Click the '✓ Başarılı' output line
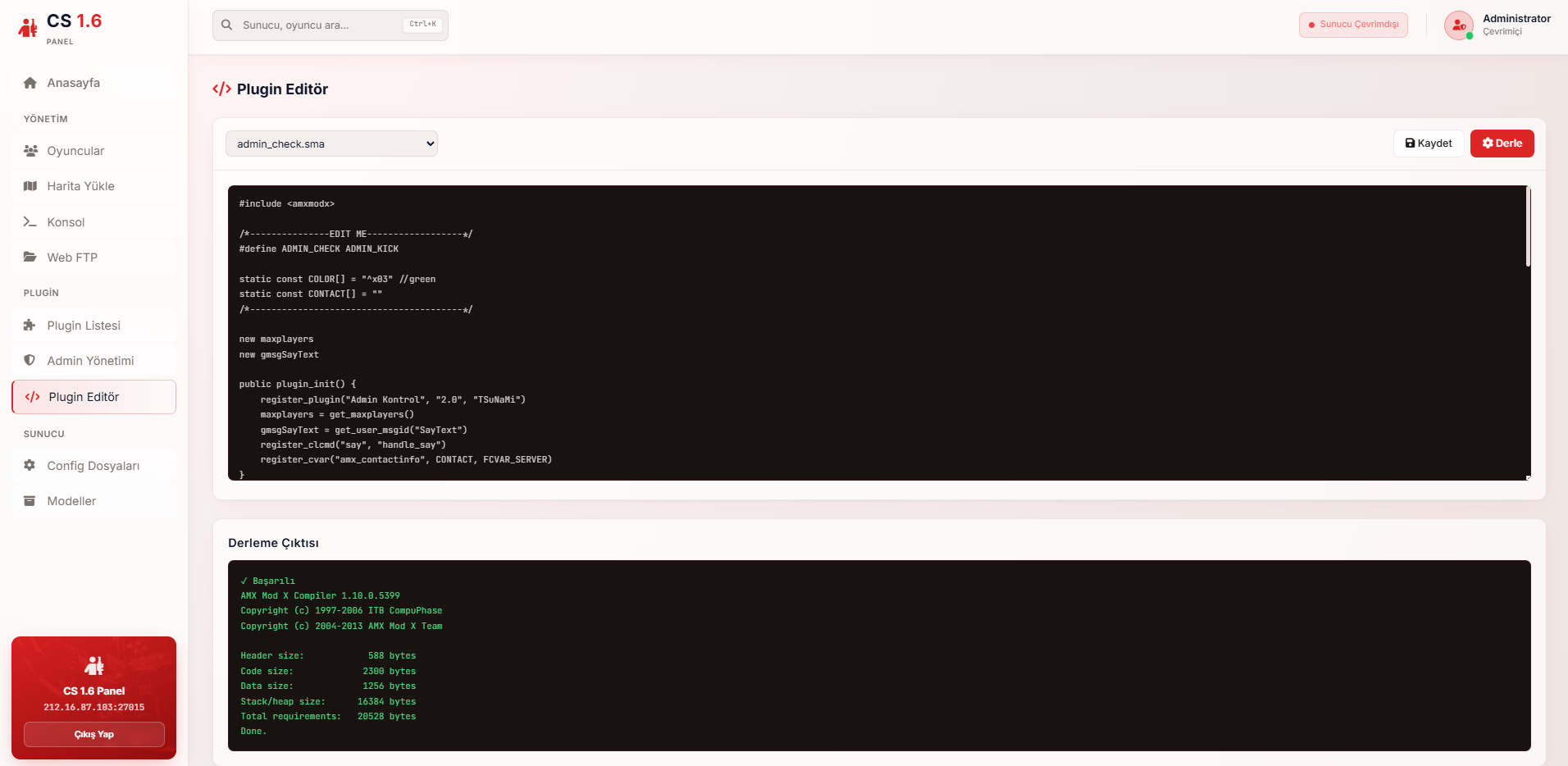Image resolution: width=1568 pixels, height=766 pixels. tap(267, 581)
